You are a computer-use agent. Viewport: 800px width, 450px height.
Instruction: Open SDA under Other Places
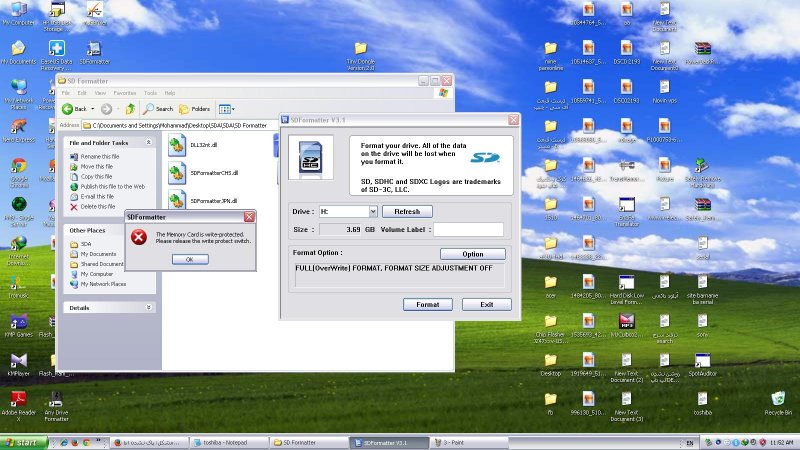point(86,244)
